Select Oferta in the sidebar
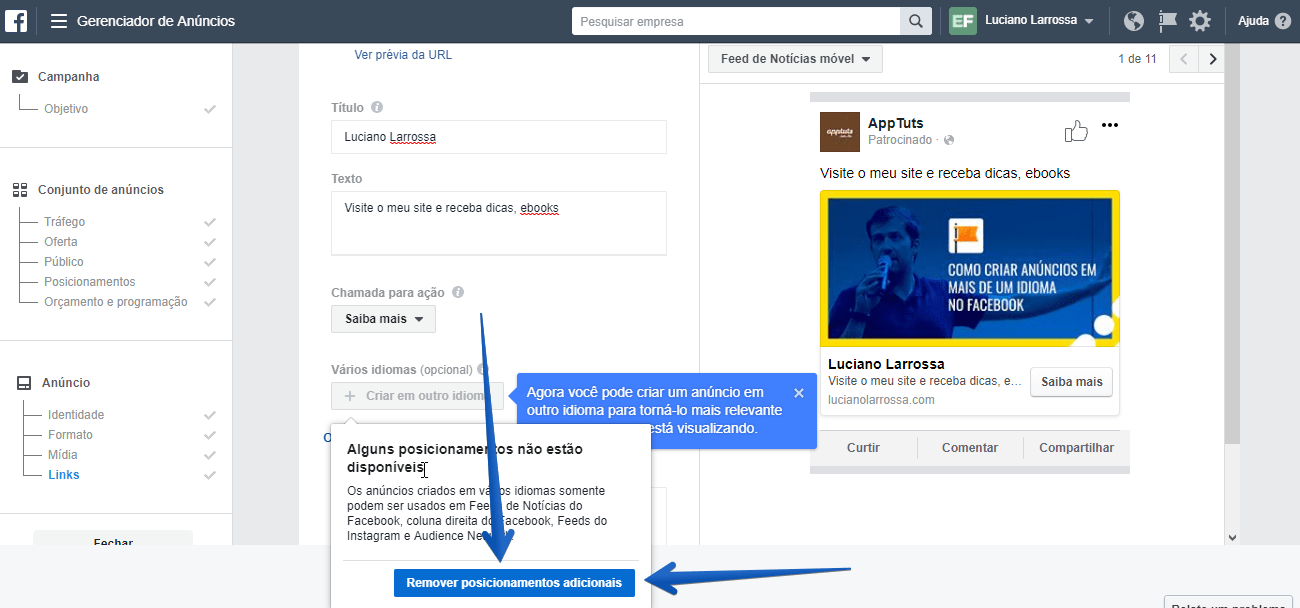 tap(61, 242)
